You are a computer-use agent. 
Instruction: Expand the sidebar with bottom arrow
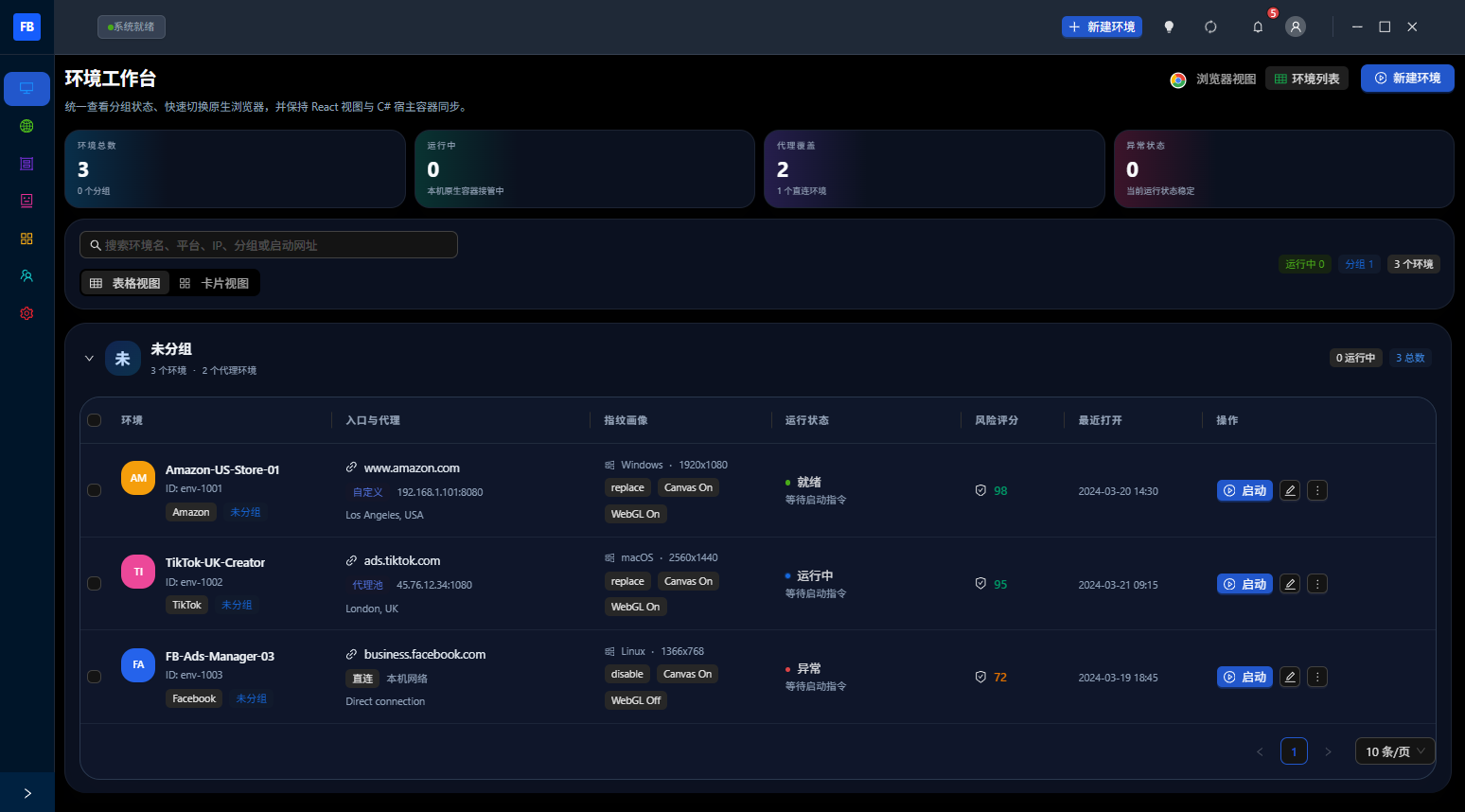pyautogui.click(x=27, y=793)
